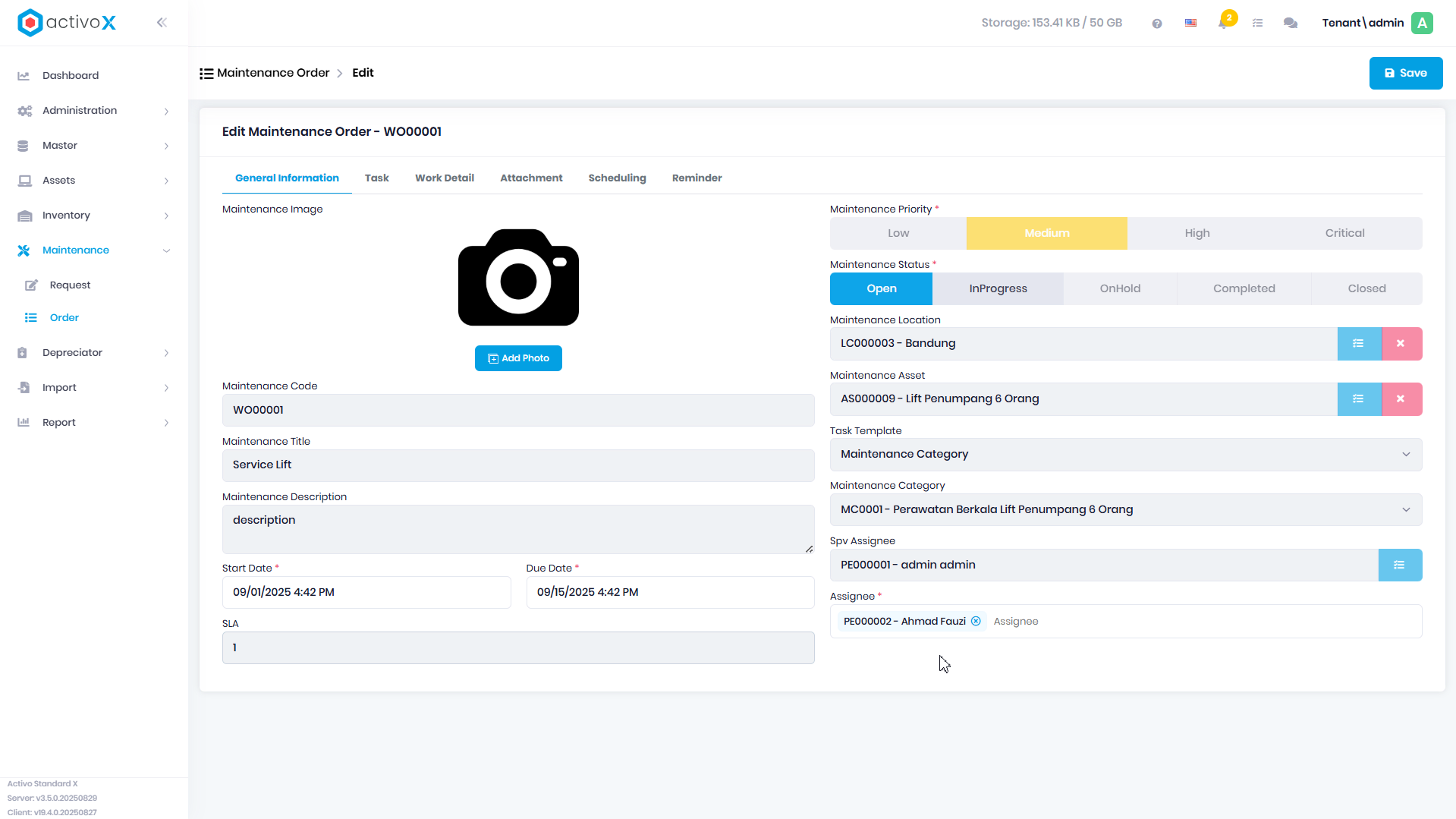
Task: Click the Dashboard chart icon
Action: click(x=24, y=76)
